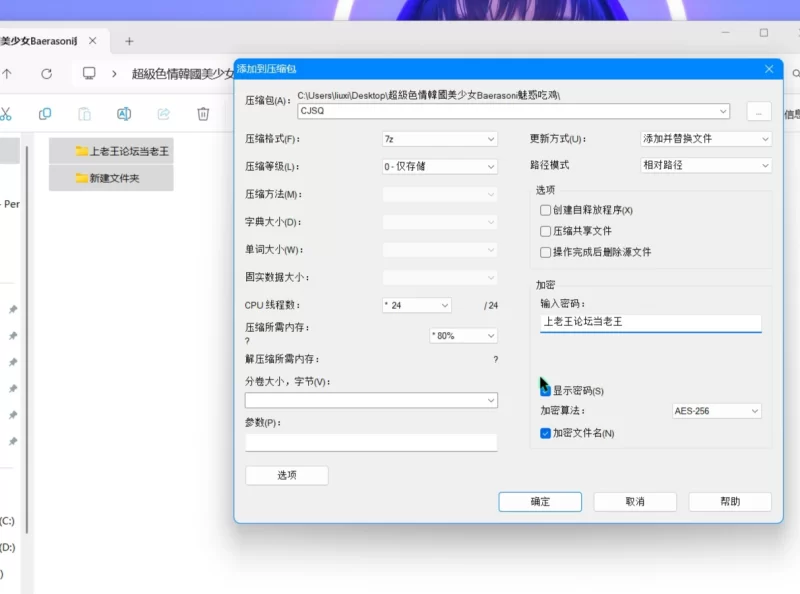Viewport: 800px width, 594px height.
Task: Toggle 显示密码 checkbox
Action: click(545, 391)
